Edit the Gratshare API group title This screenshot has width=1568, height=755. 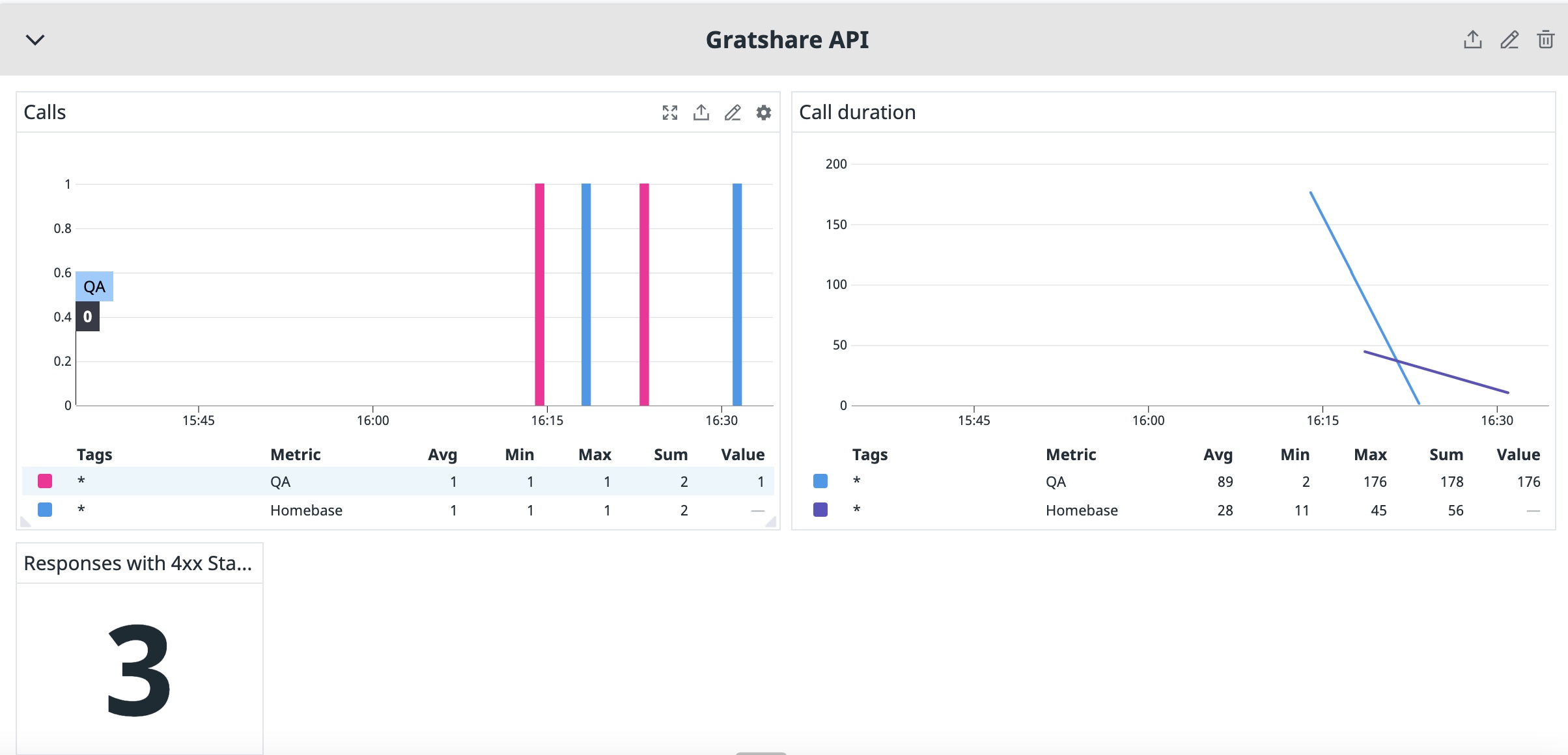1509,40
